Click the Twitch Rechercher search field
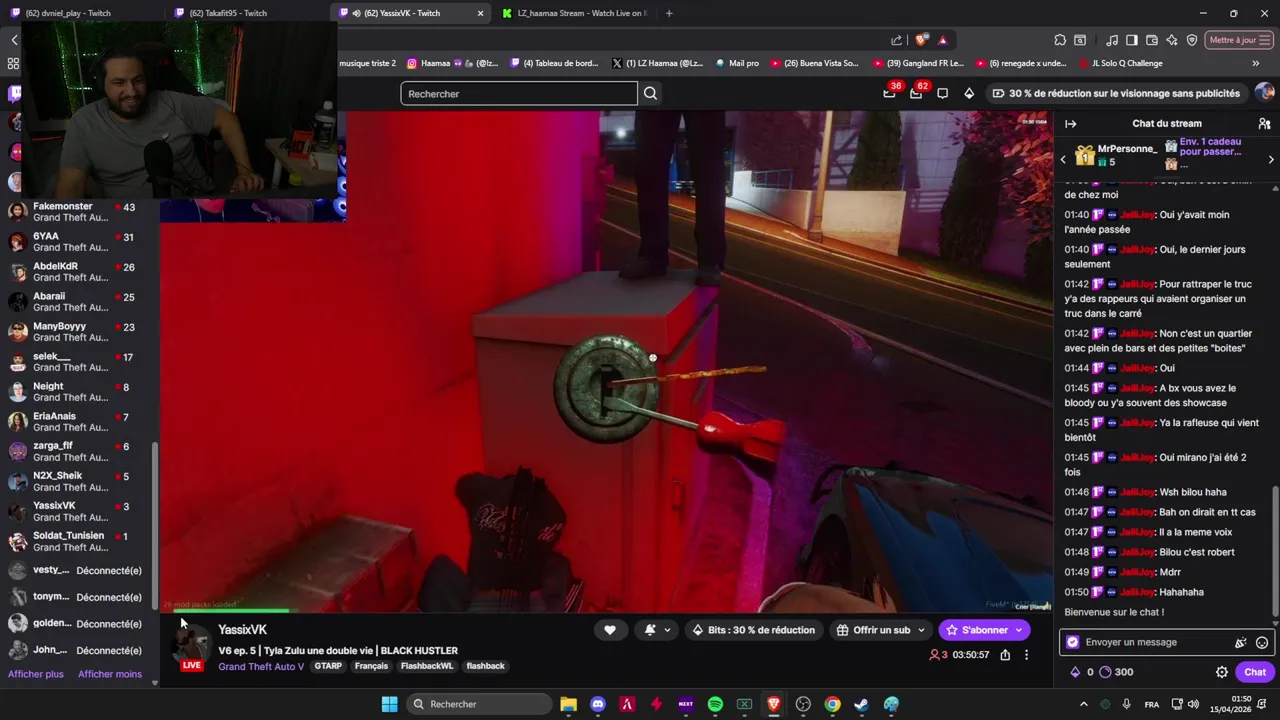1280x720 pixels. [519, 93]
